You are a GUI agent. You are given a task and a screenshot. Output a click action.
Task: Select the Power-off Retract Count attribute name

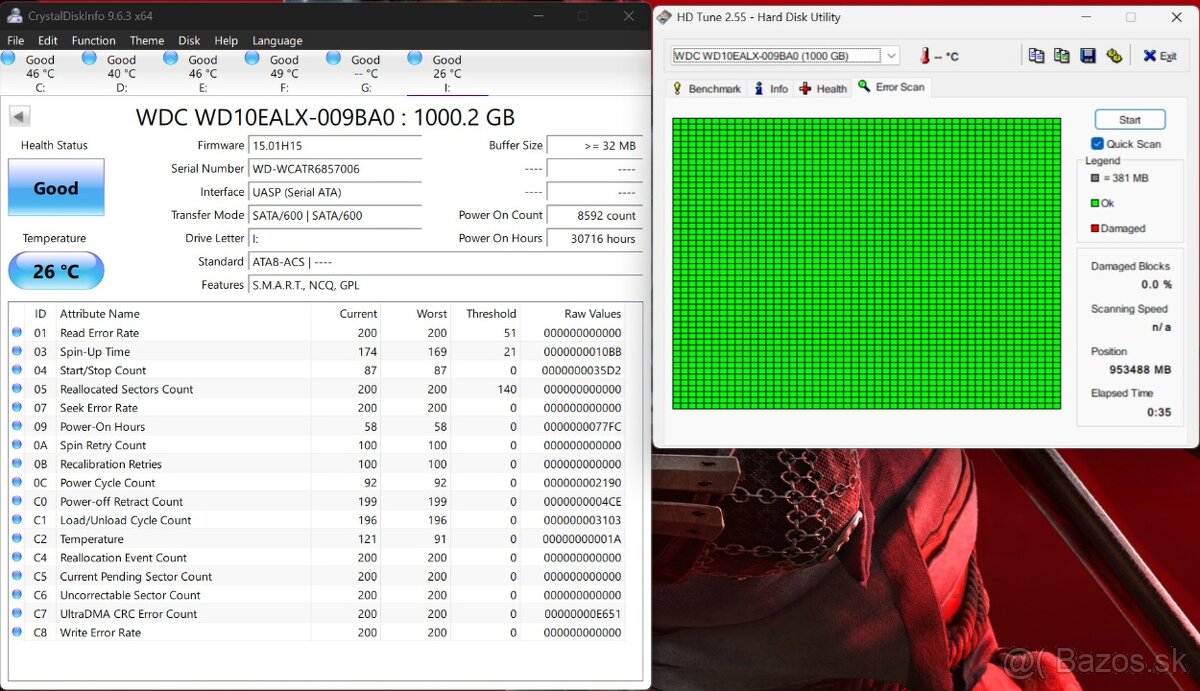(122, 502)
